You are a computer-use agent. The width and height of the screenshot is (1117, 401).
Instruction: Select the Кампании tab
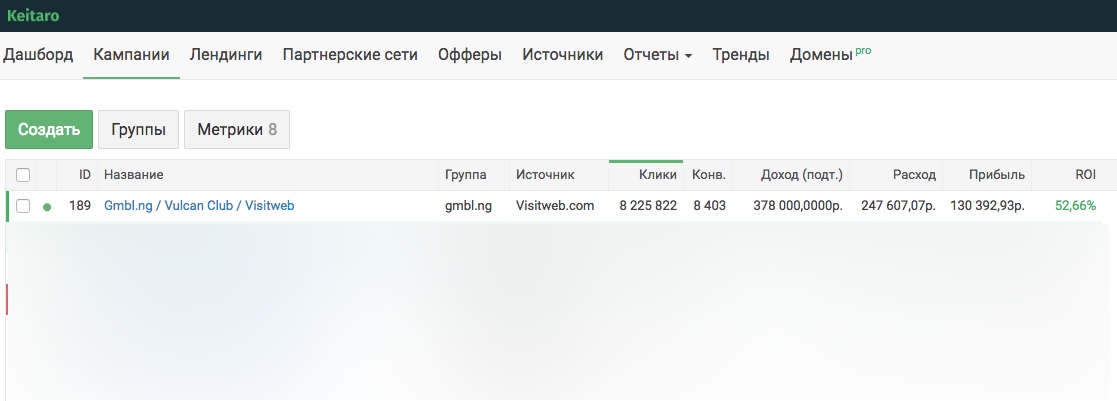(x=131, y=55)
